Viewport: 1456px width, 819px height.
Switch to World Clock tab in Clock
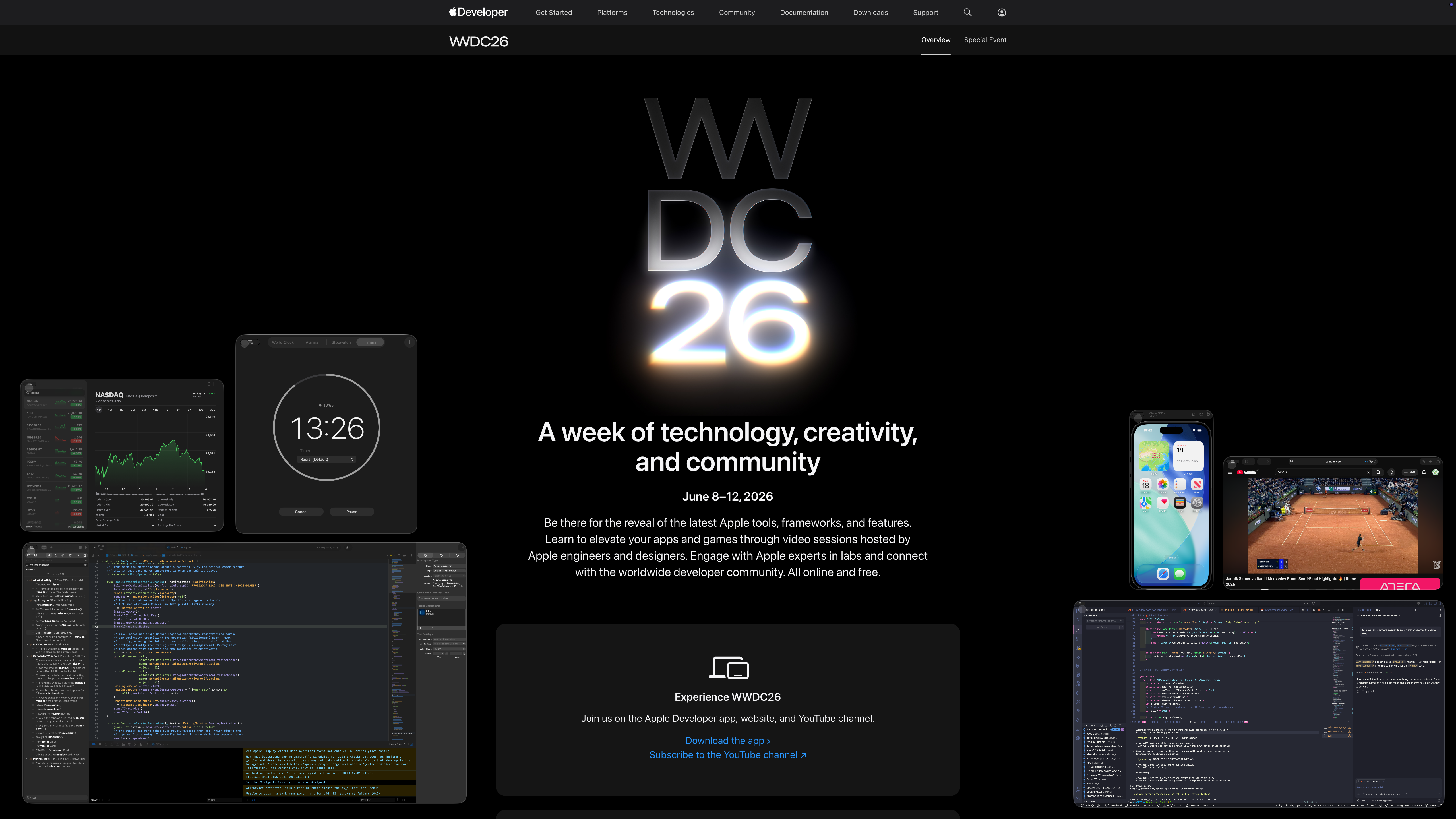[283, 342]
